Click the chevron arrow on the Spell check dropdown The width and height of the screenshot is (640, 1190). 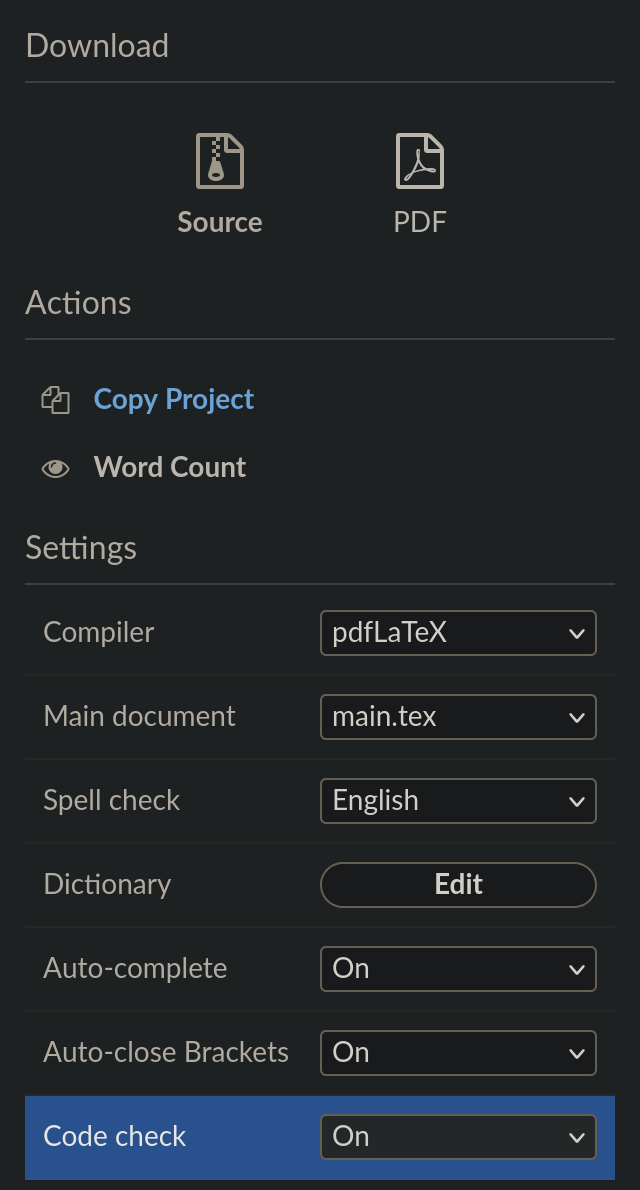[575, 802]
